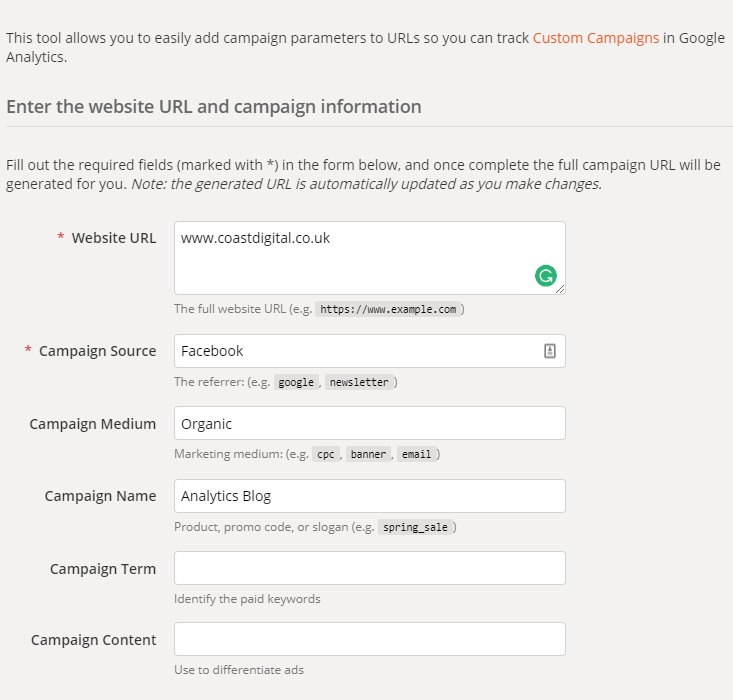Click the Campaign Medium field containing Organic

370,423
